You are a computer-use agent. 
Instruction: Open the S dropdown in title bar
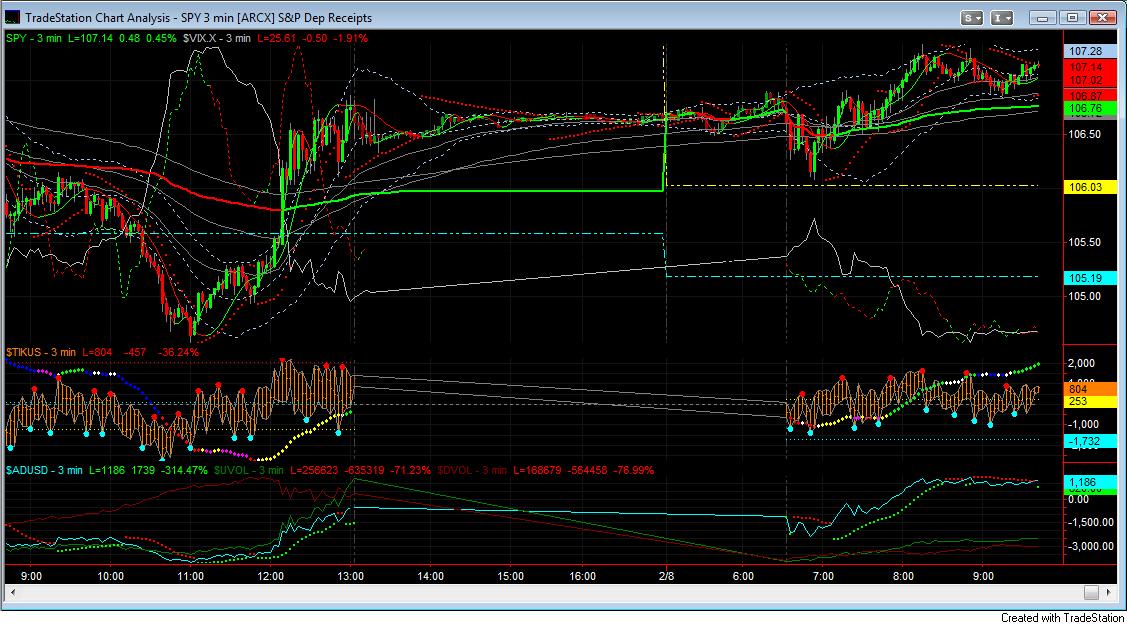point(973,17)
